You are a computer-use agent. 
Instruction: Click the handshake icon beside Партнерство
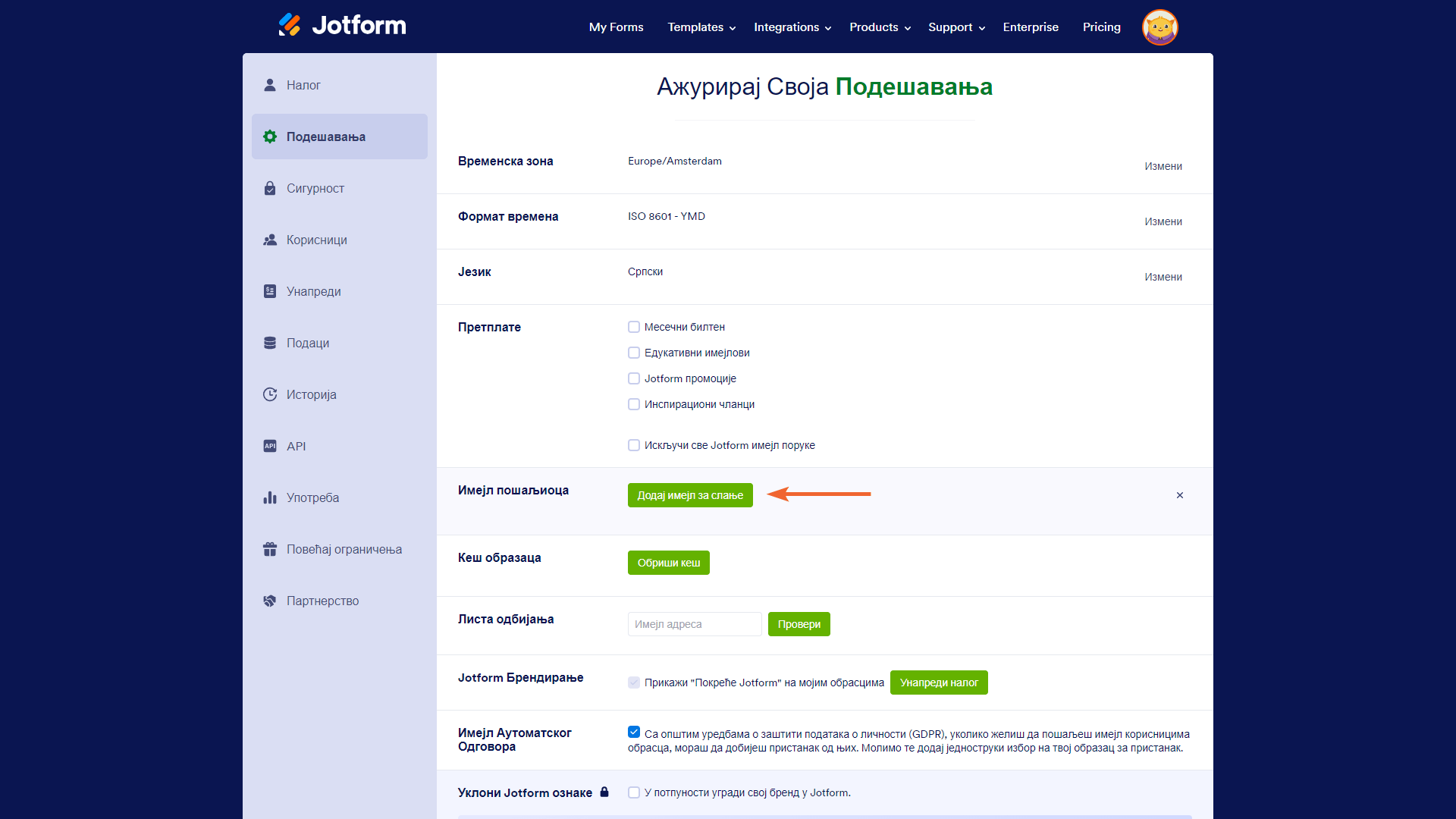tap(270, 601)
